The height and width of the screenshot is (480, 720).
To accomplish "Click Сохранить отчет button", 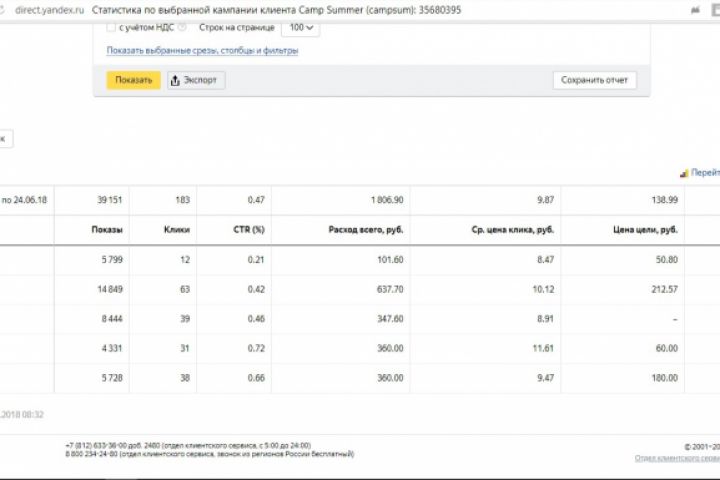I will point(594,80).
